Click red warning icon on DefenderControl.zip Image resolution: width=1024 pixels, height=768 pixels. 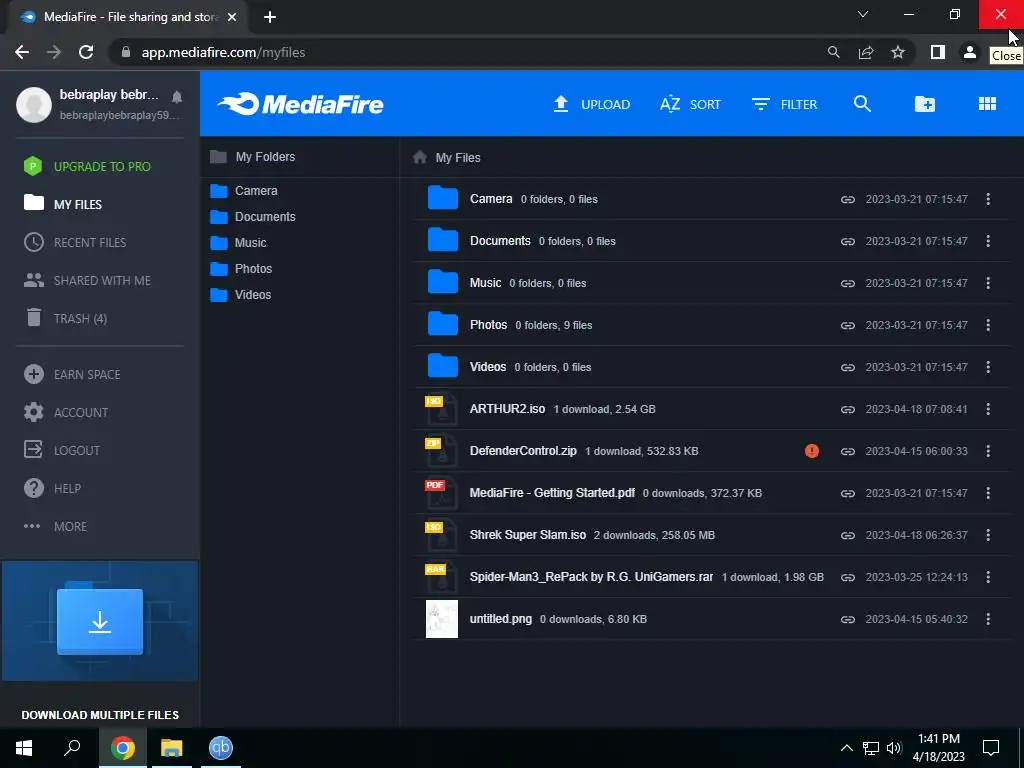click(x=812, y=451)
